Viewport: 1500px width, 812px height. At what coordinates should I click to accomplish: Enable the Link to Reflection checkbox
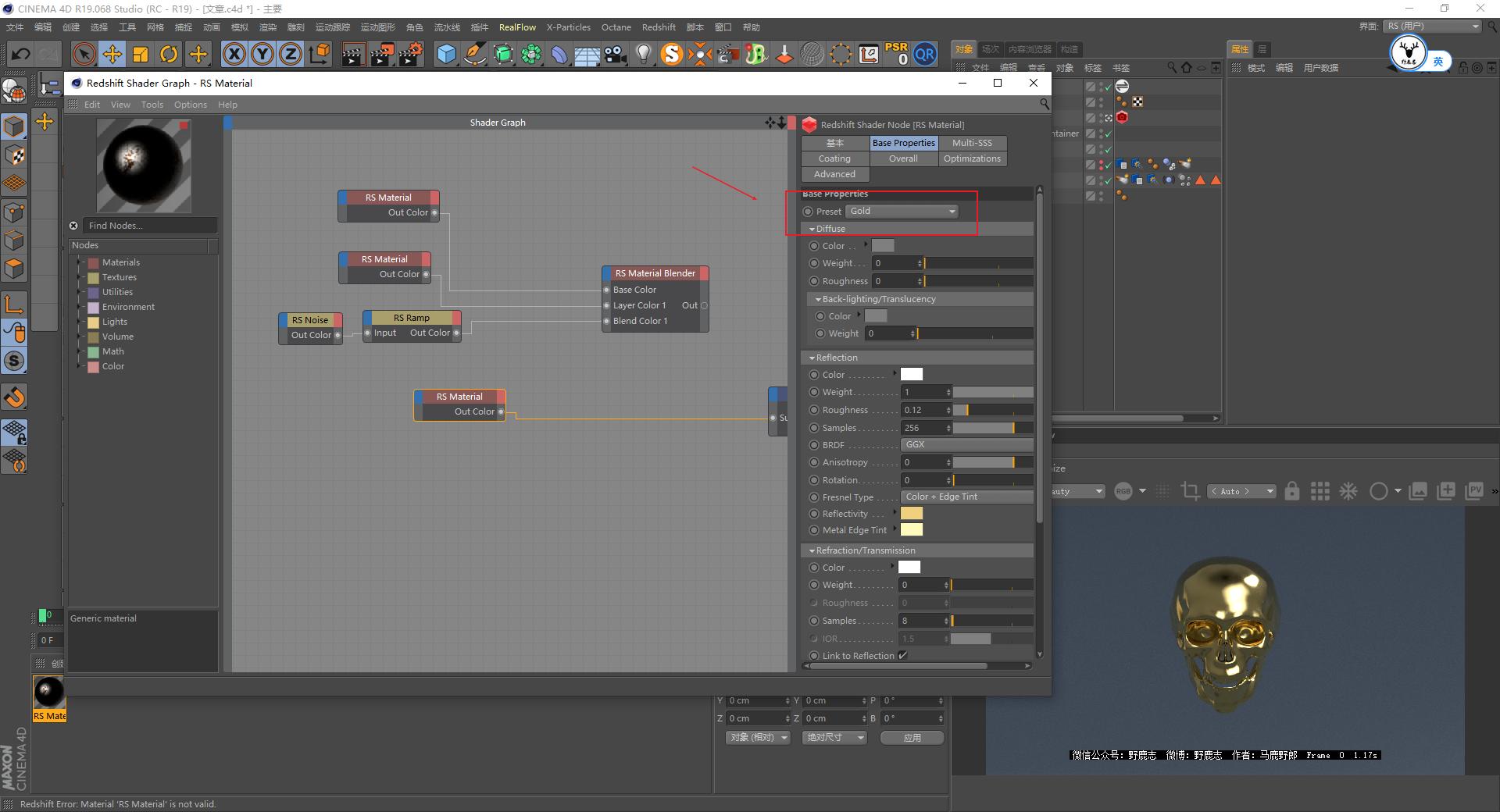point(903,655)
